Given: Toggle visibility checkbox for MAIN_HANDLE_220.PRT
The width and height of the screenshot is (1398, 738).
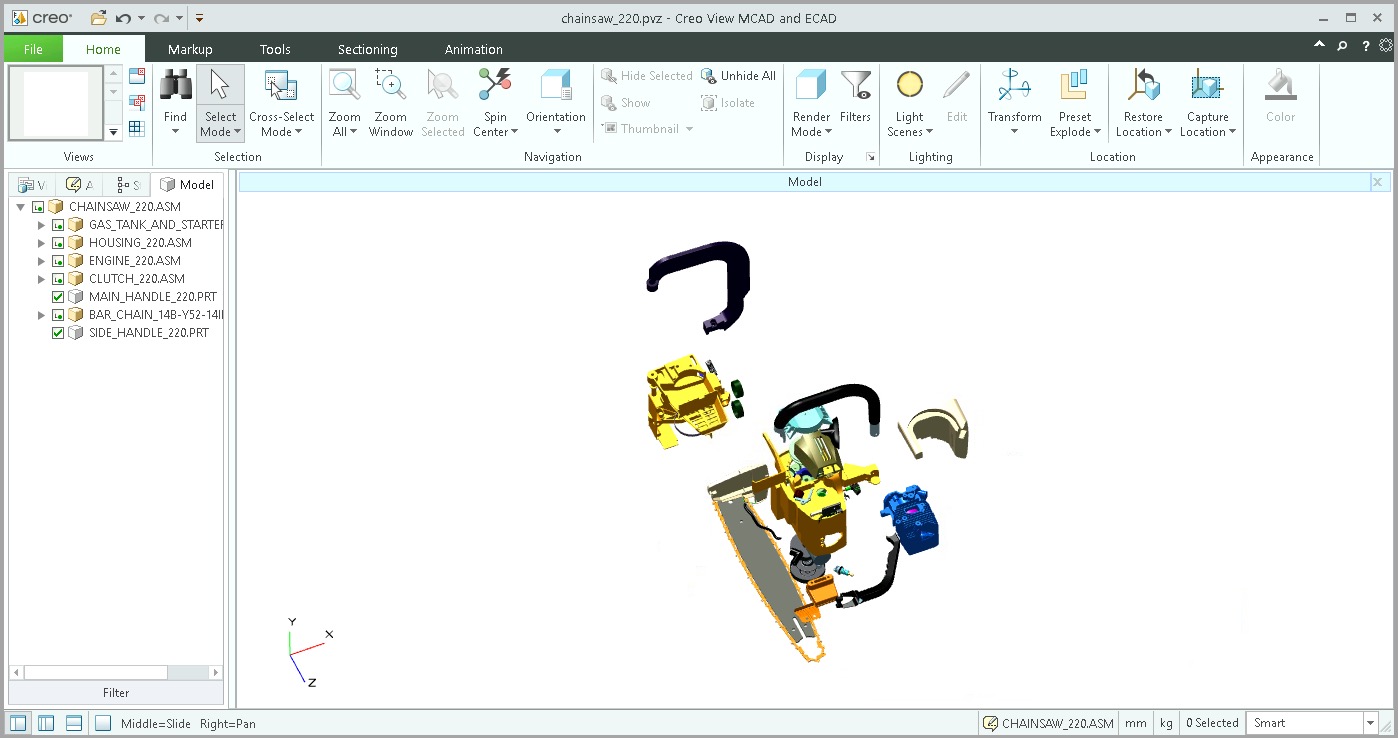Looking at the screenshot, I should [58, 297].
